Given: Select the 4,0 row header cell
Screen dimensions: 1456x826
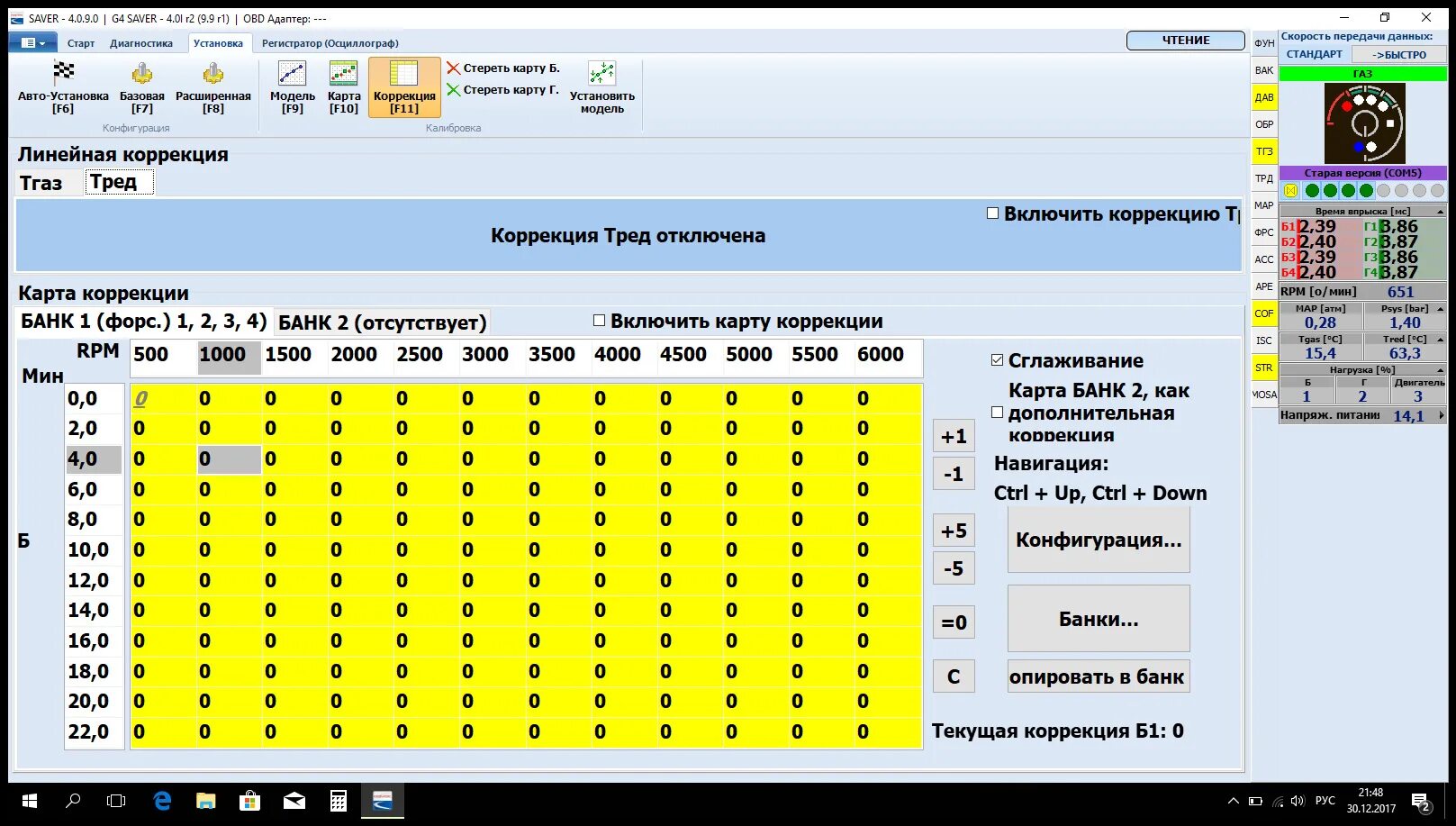Looking at the screenshot, I should click(94, 459).
